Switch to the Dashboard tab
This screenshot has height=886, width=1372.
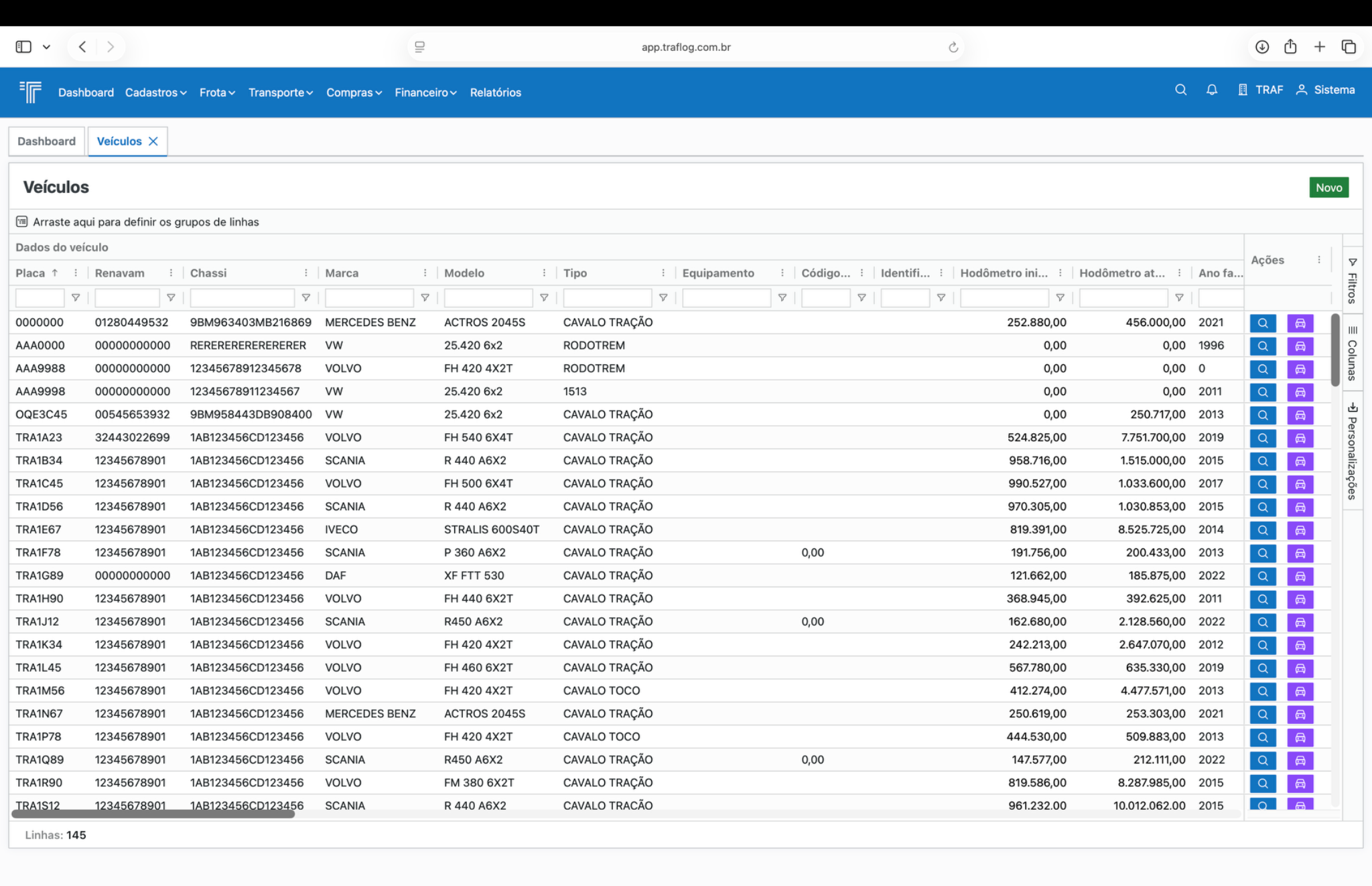coord(46,141)
